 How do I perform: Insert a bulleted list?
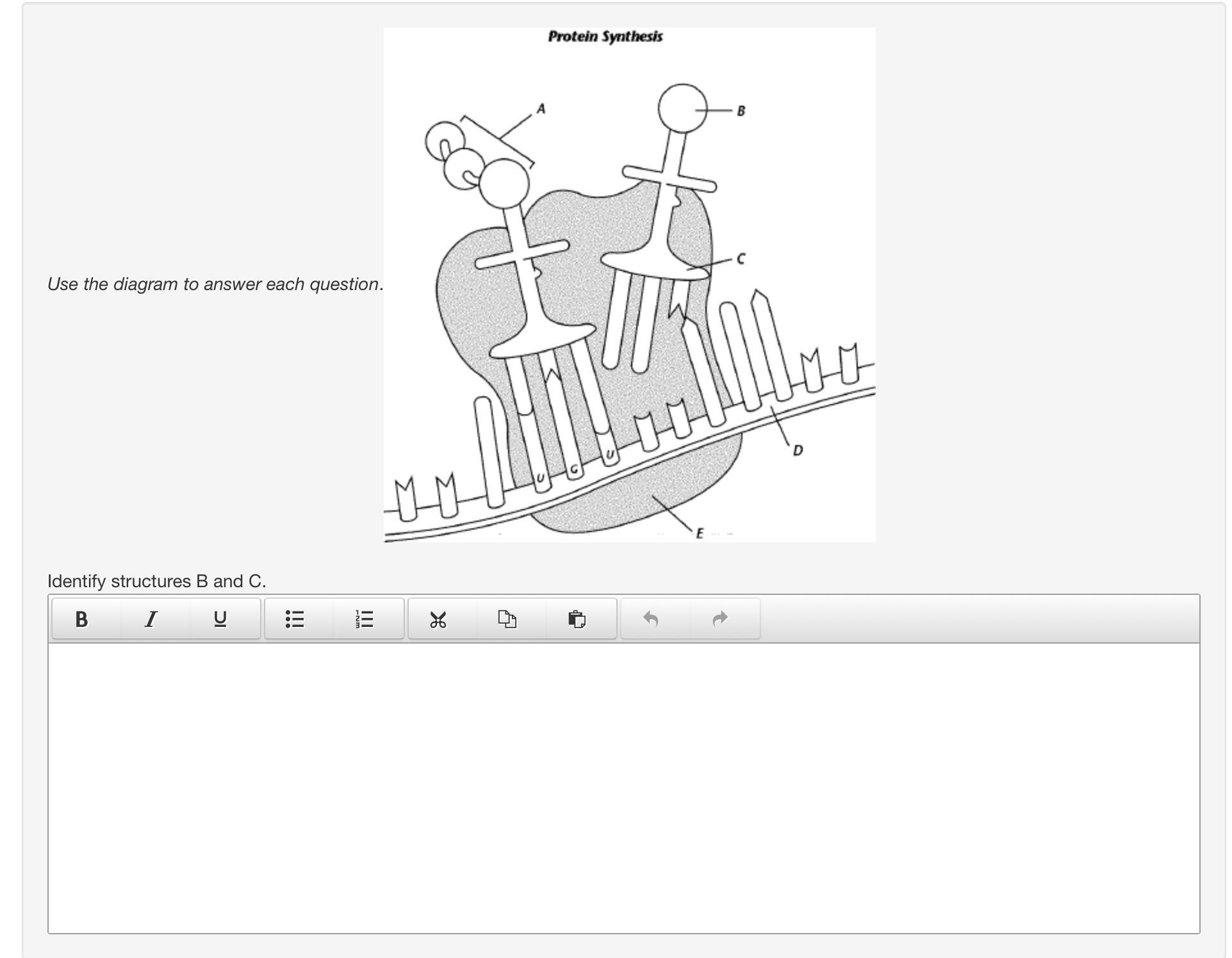coord(295,619)
